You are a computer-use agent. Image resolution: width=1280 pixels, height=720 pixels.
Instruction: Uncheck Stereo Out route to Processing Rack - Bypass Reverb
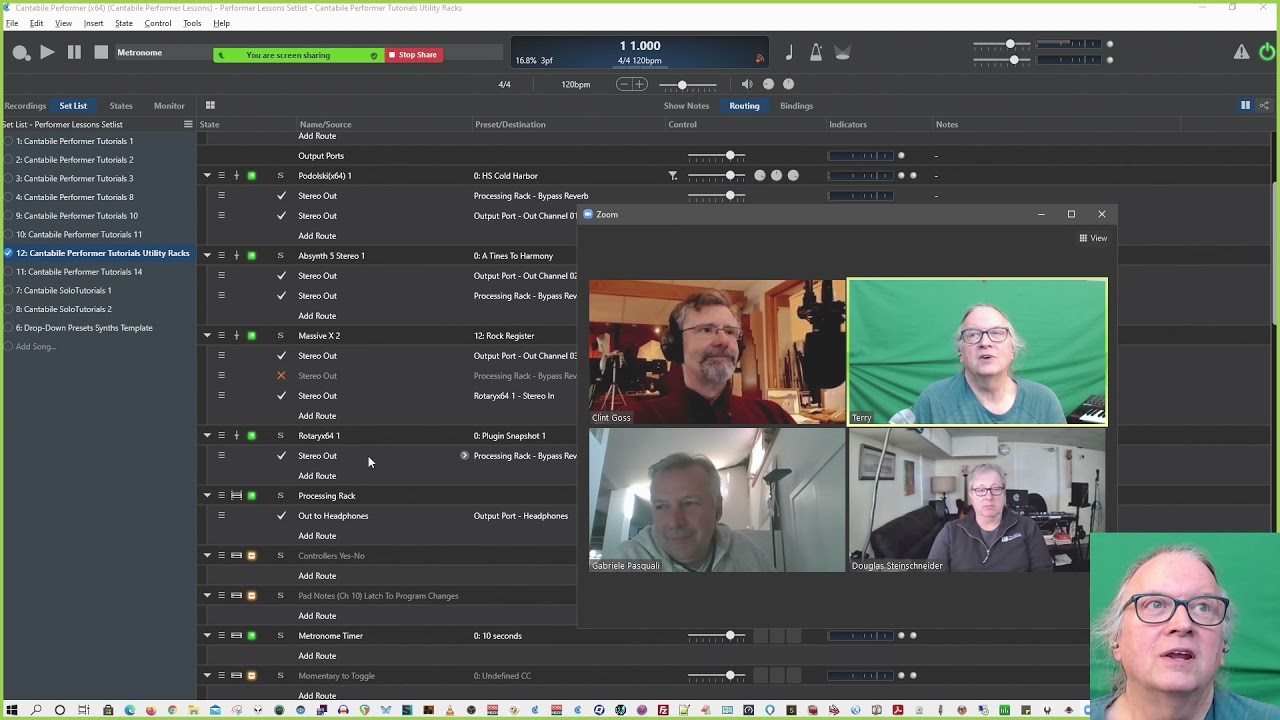pos(281,196)
